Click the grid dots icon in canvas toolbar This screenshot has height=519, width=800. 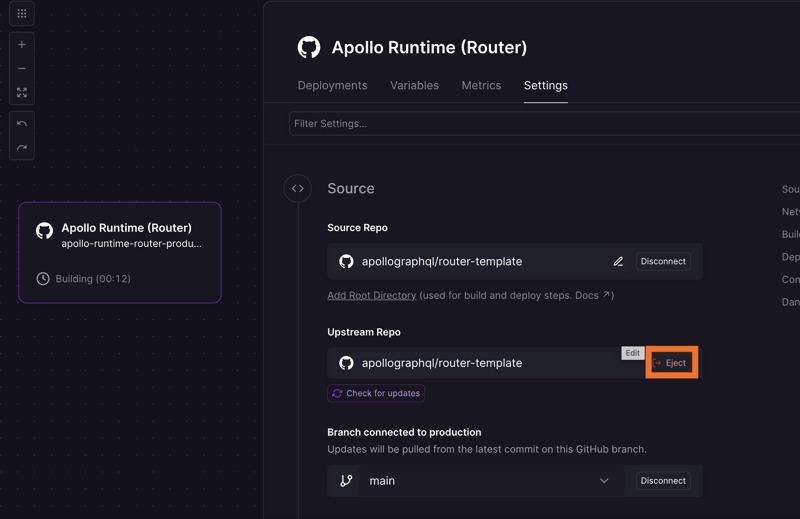(22, 14)
